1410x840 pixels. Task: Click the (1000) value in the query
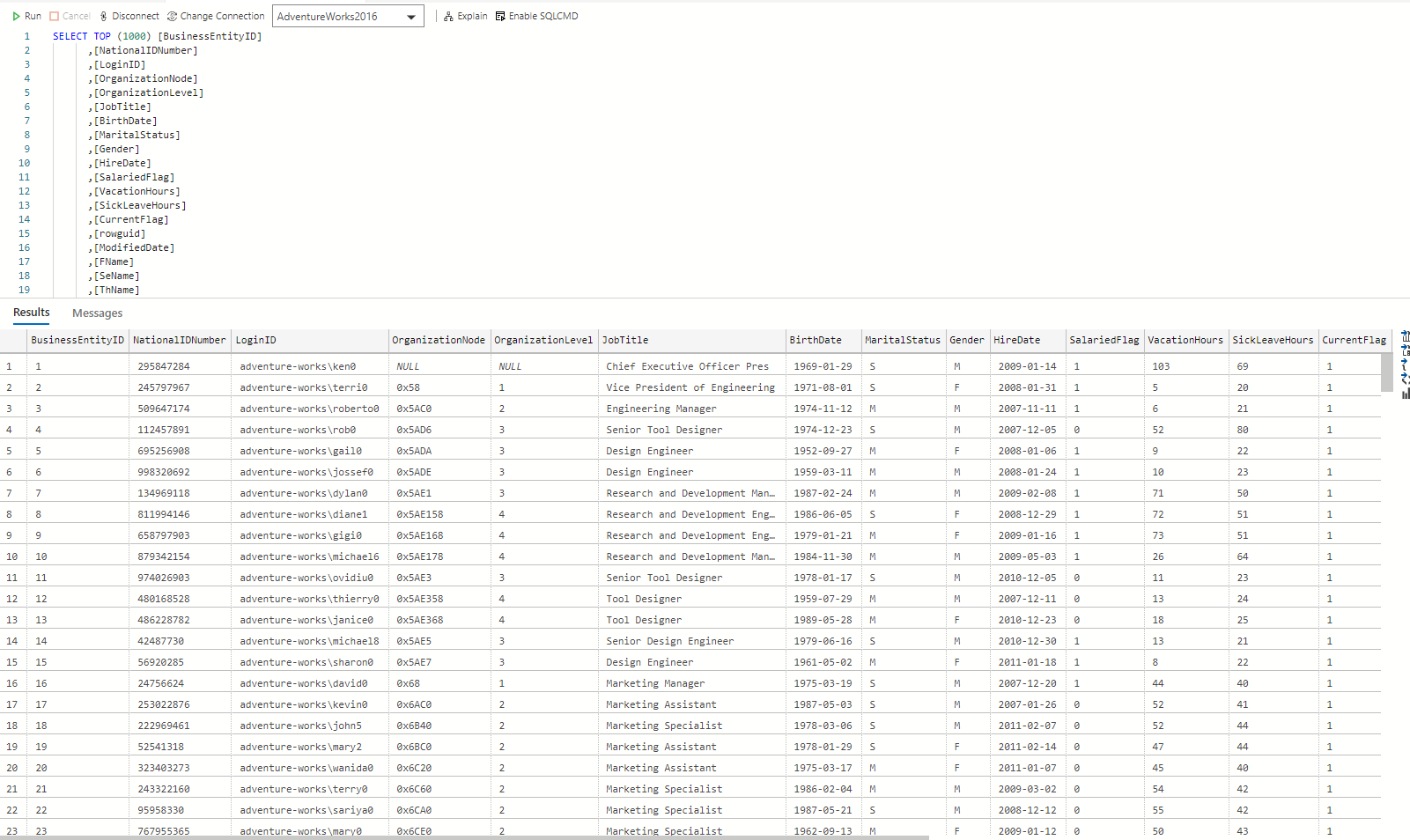pos(135,36)
